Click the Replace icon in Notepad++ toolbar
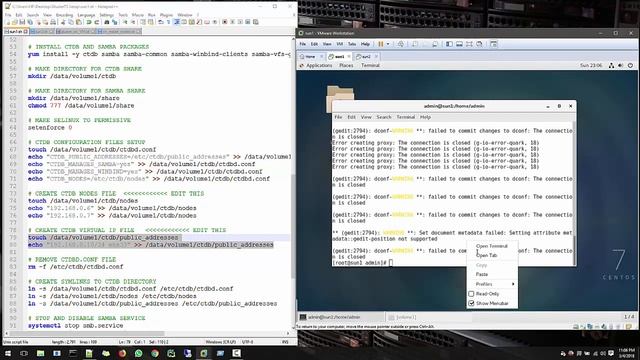This screenshot has width=640, height=360. (x=115, y=22)
